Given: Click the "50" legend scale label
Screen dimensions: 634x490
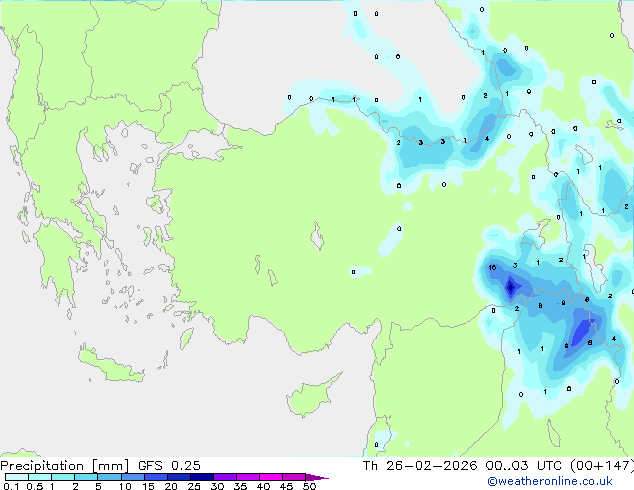Looking at the screenshot, I should pyautogui.click(x=309, y=486).
